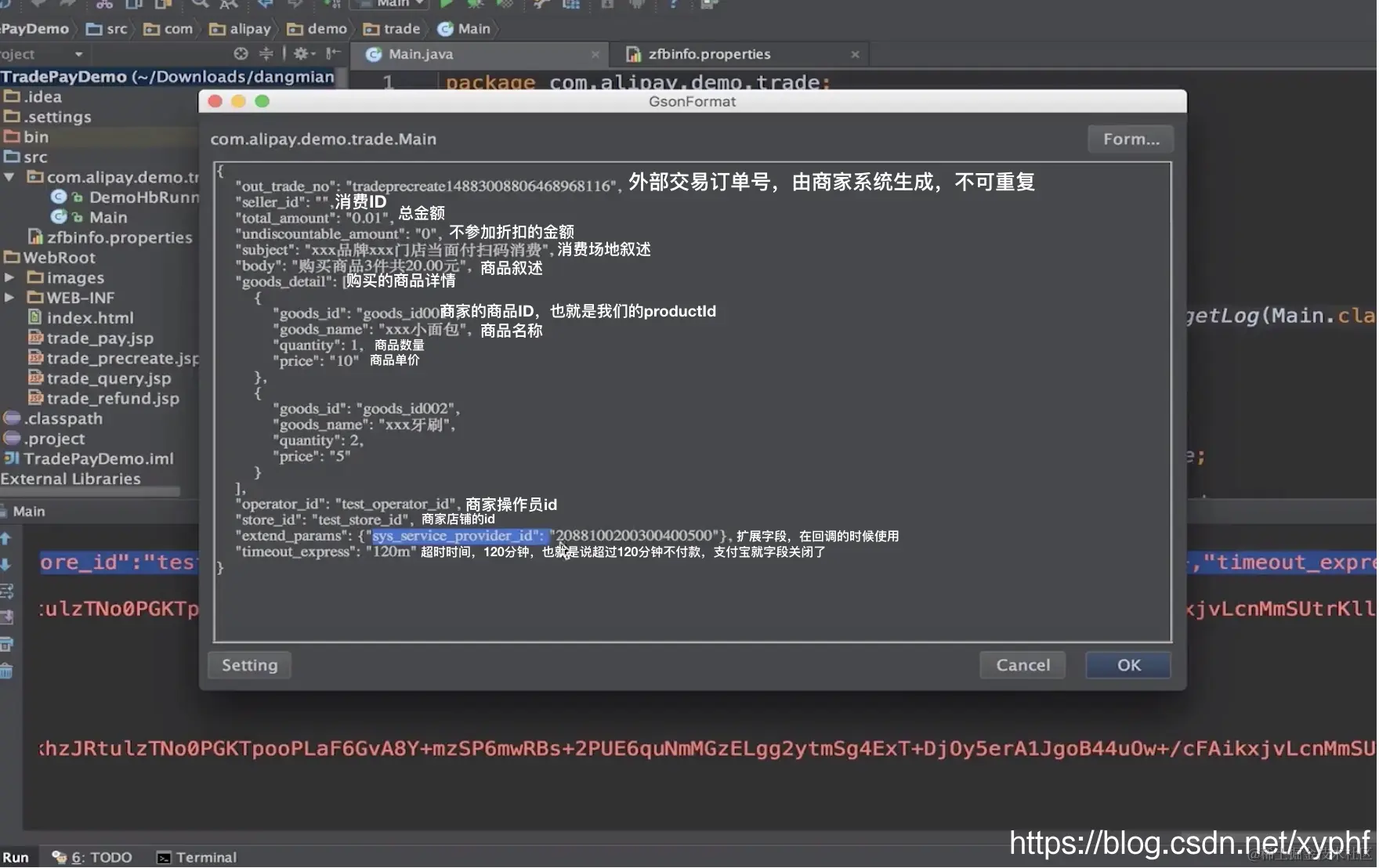Viewport: 1379px width, 868px height.
Task: Select TradePayDemo root project node
Action: point(167,77)
